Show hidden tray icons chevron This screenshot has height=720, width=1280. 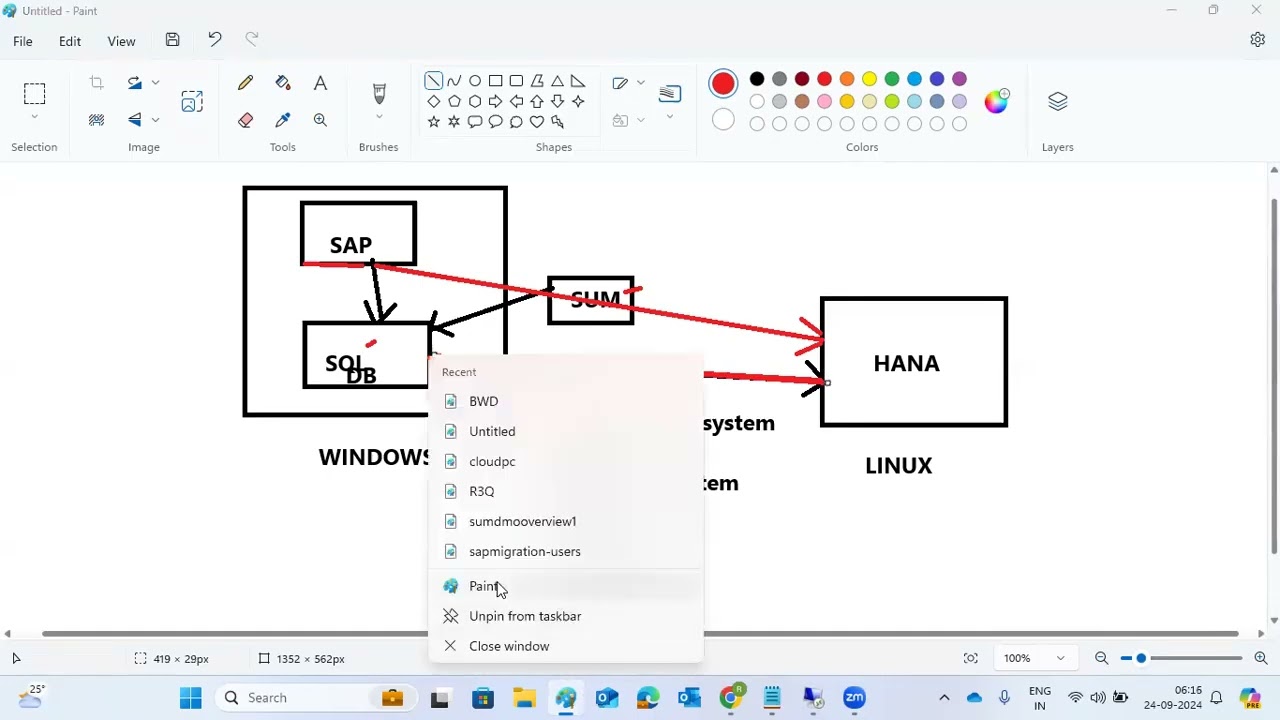click(x=943, y=698)
